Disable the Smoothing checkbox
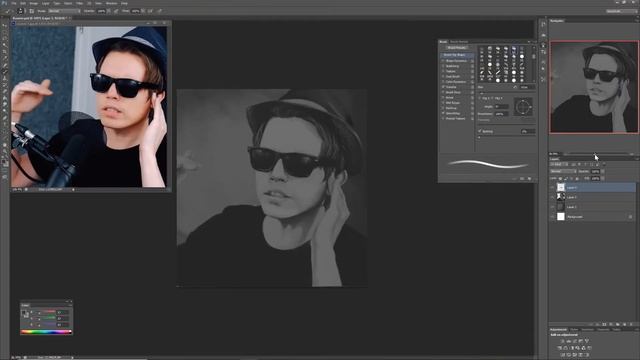The height and width of the screenshot is (360, 640). coord(443,113)
